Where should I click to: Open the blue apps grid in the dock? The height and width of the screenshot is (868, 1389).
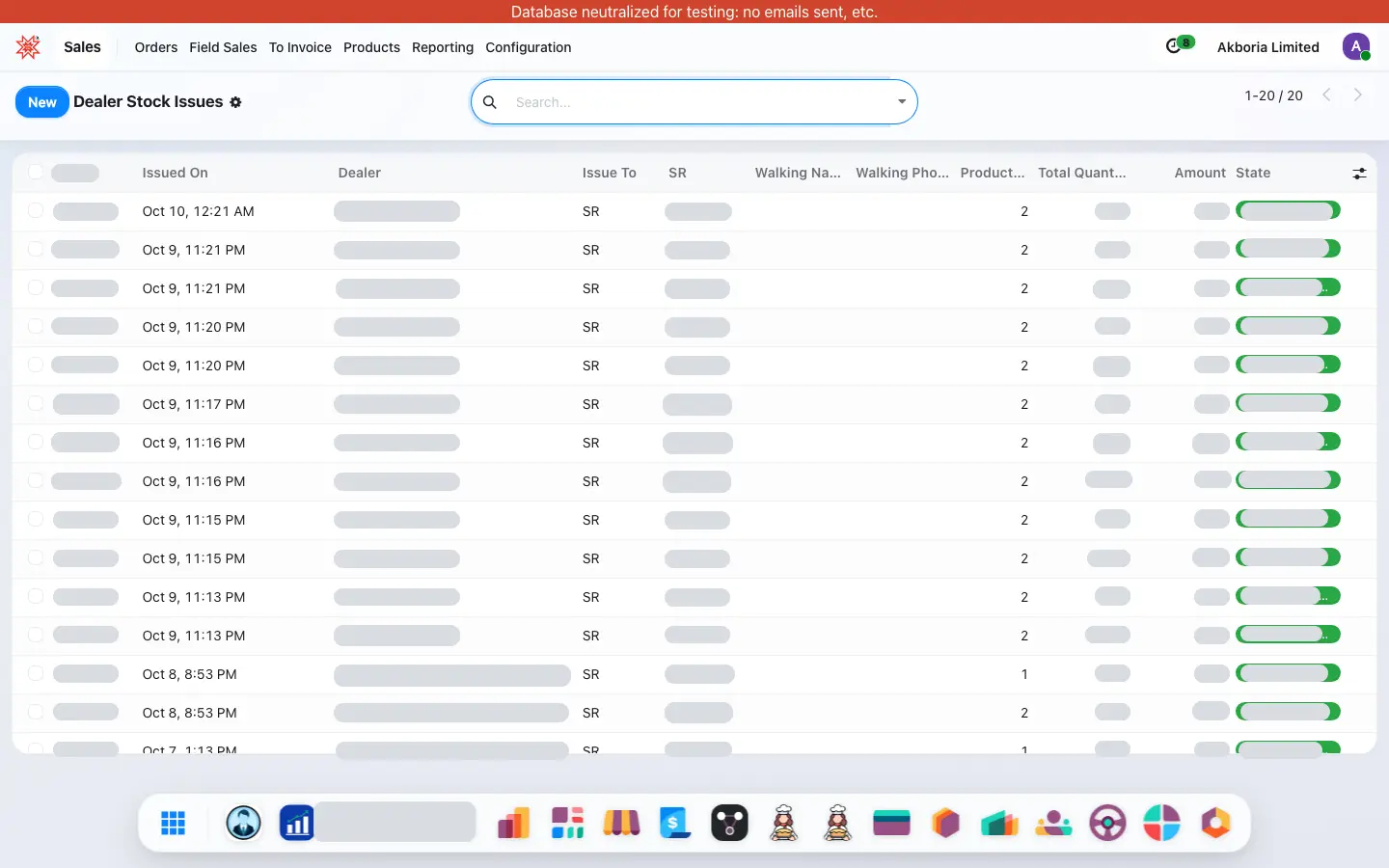[x=174, y=823]
